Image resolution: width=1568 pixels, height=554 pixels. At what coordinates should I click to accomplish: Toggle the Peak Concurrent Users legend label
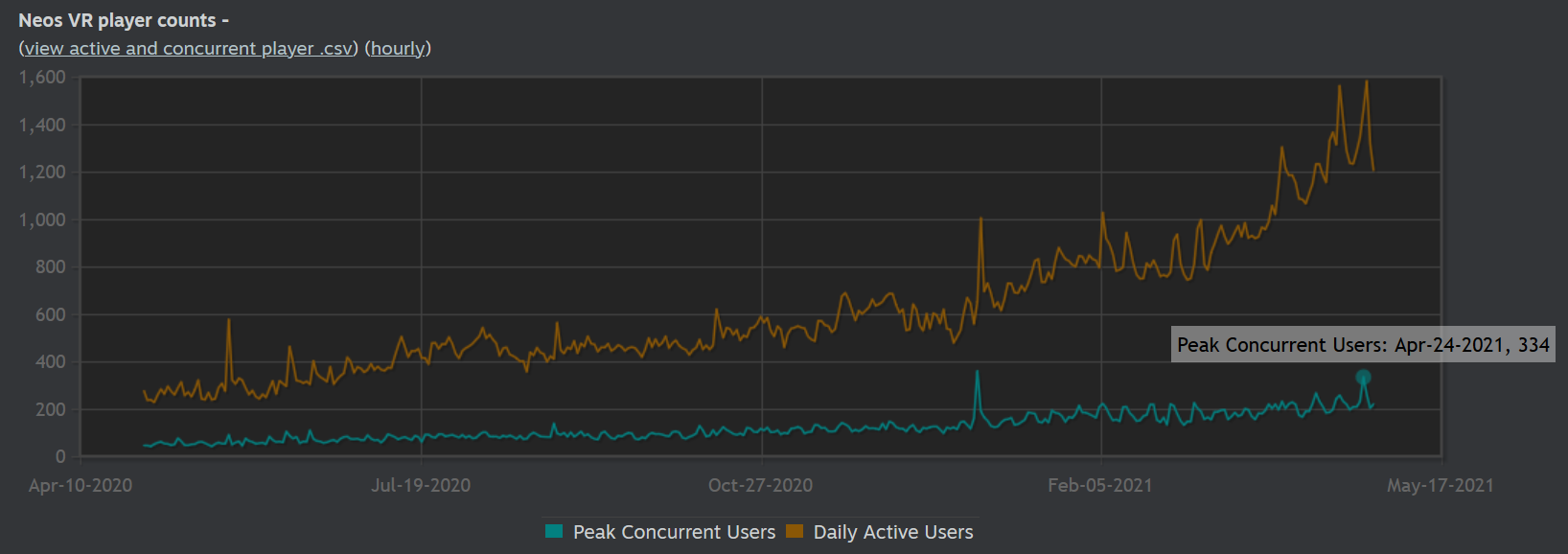(x=674, y=532)
